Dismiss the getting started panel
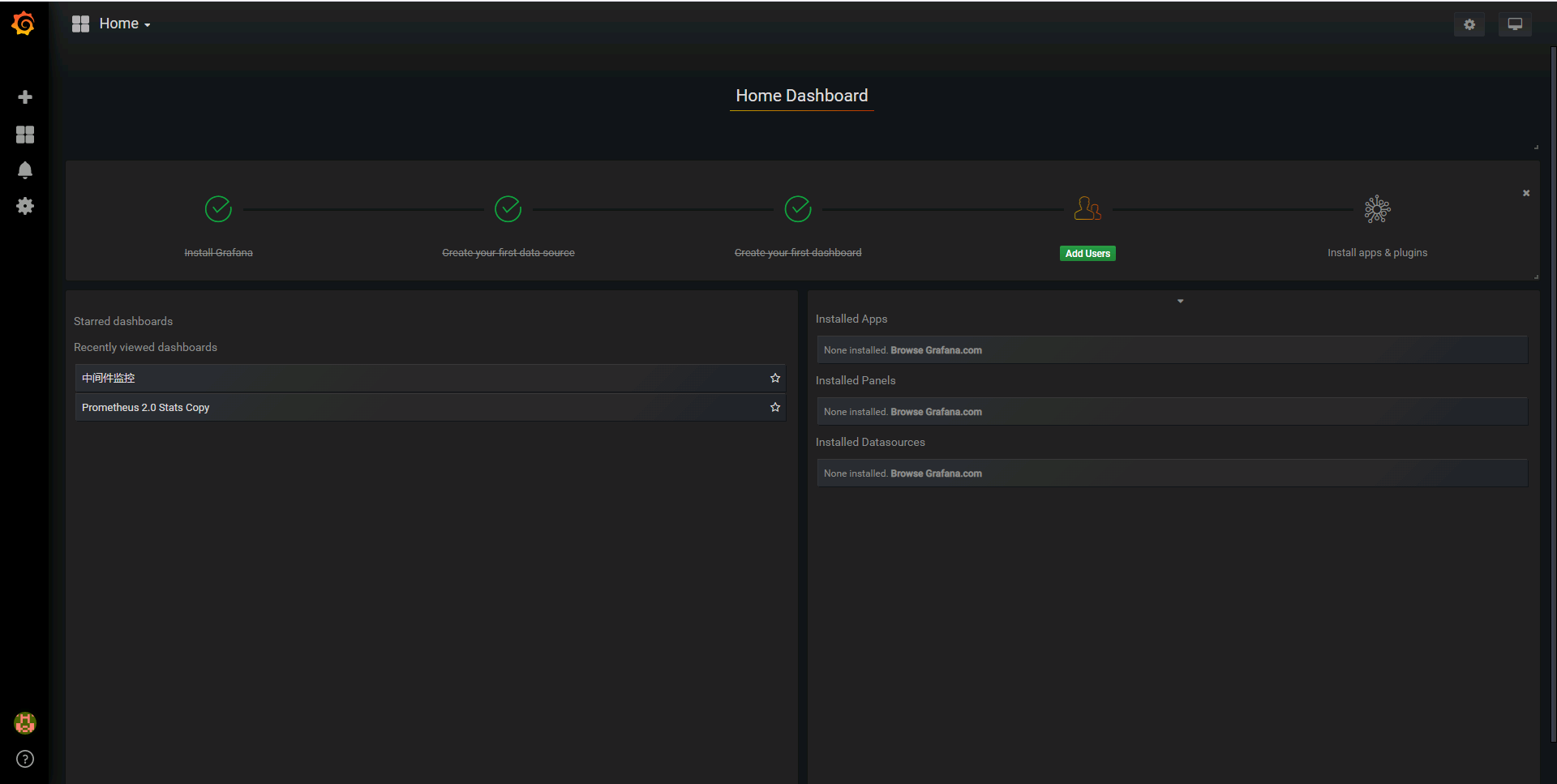This screenshot has width=1557, height=784. [1525, 193]
